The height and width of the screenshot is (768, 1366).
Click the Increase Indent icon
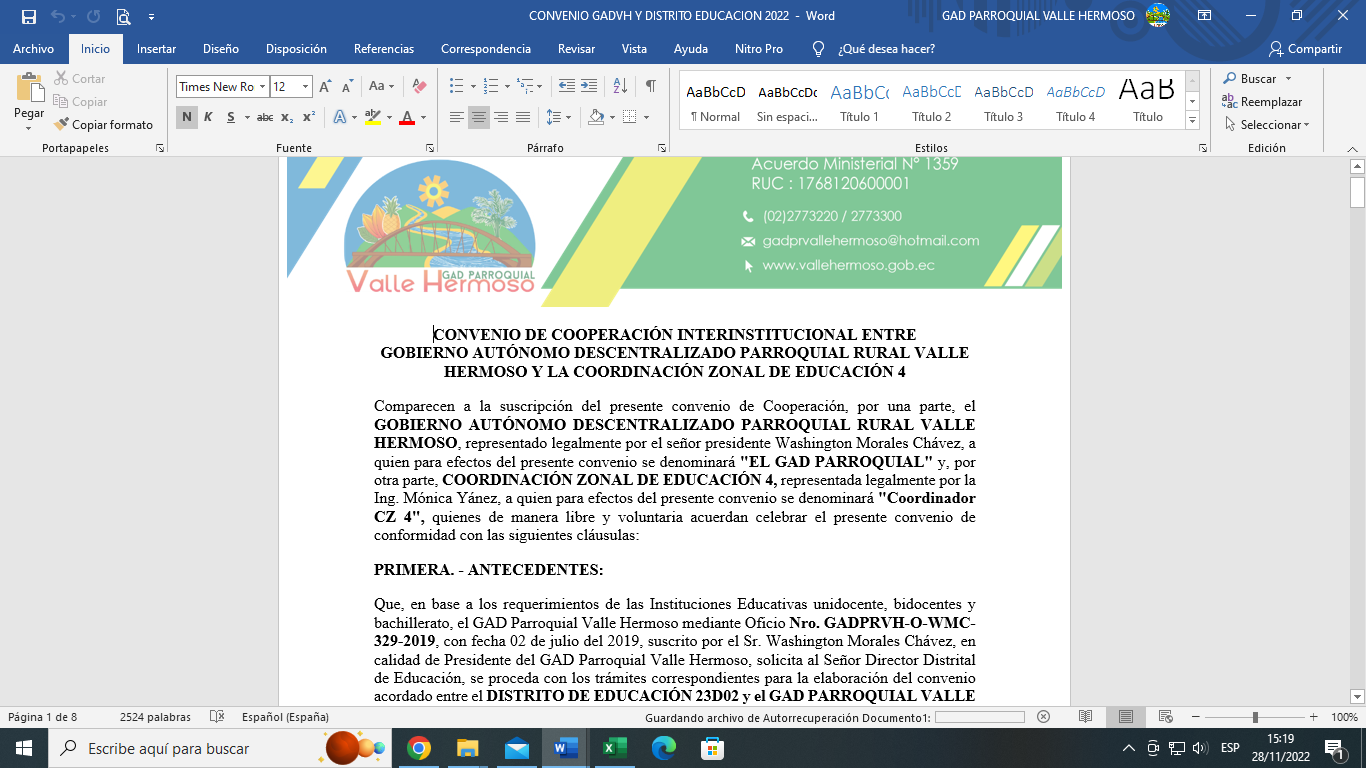pos(589,87)
